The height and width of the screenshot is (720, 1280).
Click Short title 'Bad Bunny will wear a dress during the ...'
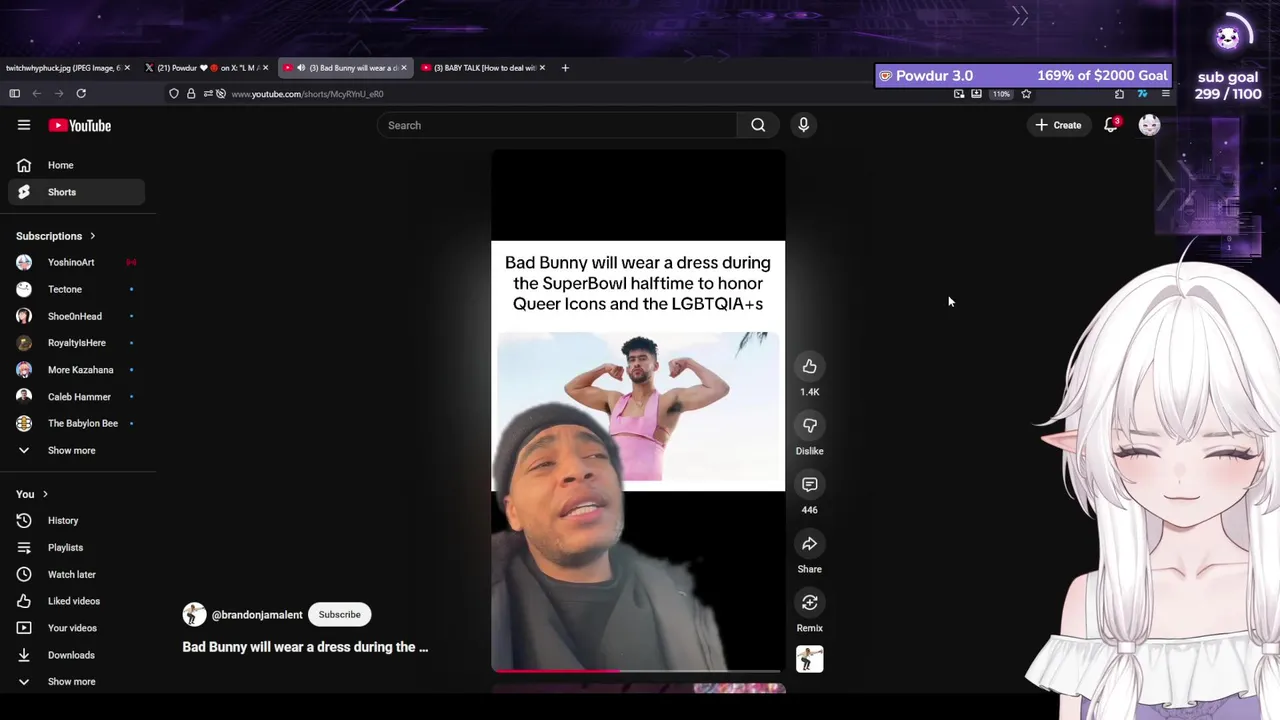pos(305,647)
